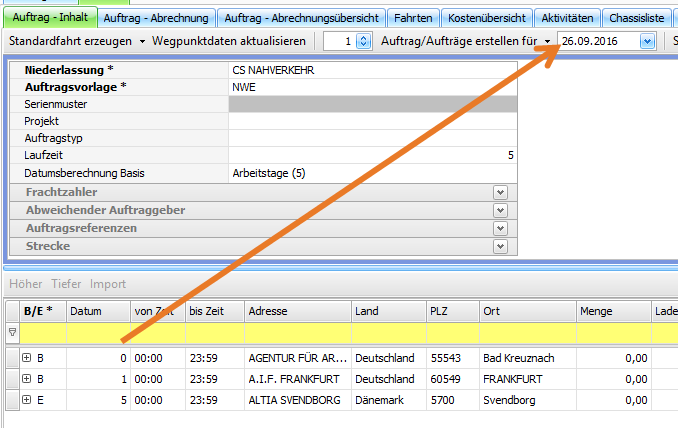Open the Auftrag - Abrechnung tab
This screenshot has height=428, width=678.
pos(157,17)
